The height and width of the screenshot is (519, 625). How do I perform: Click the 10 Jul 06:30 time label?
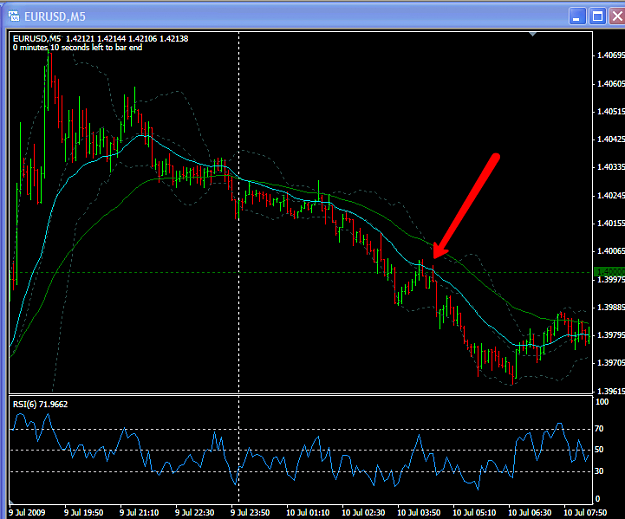[x=530, y=513]
